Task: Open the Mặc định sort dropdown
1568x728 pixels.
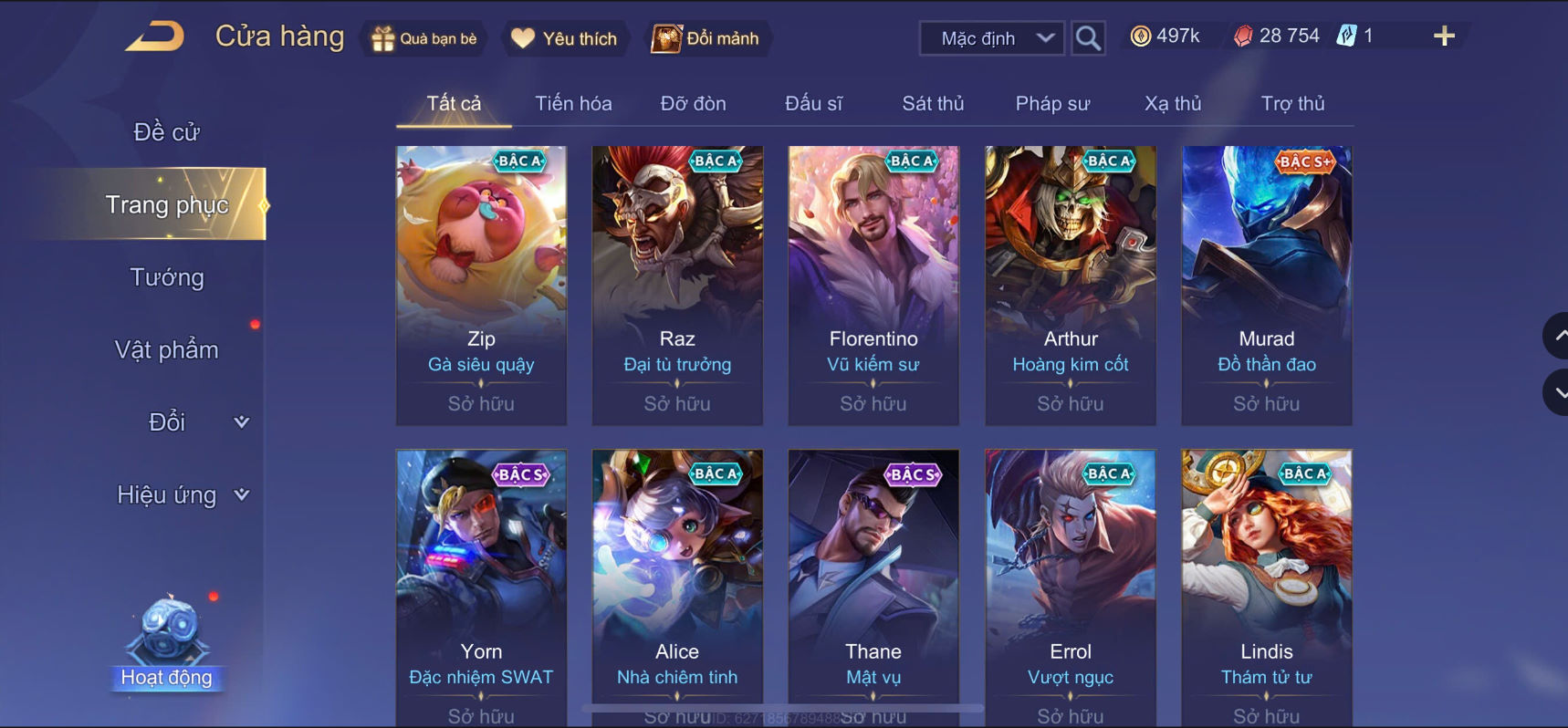Action: pyautogui.click(x=991, y=38)
